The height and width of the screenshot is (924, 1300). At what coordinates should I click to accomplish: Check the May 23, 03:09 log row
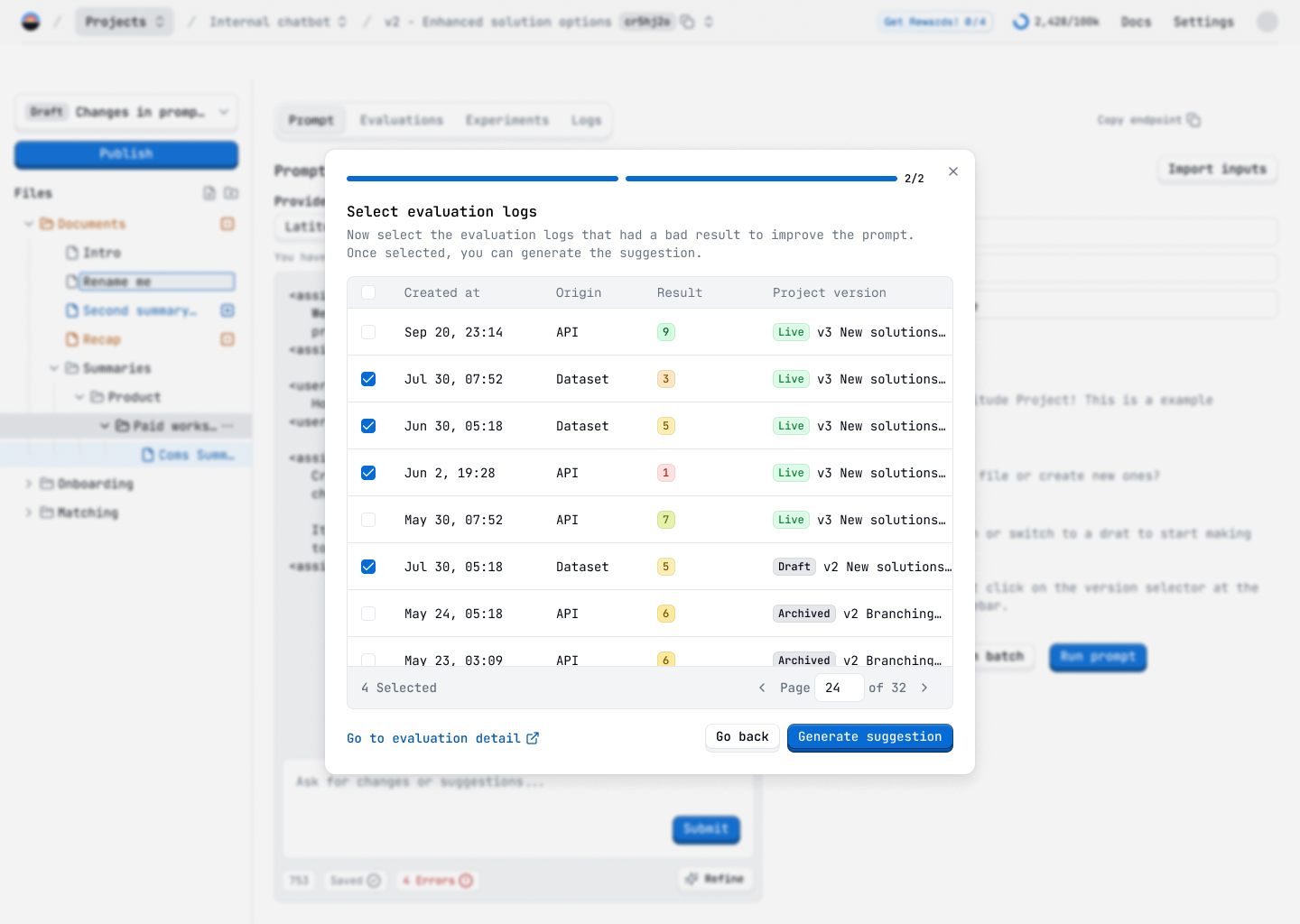point(368,660)
